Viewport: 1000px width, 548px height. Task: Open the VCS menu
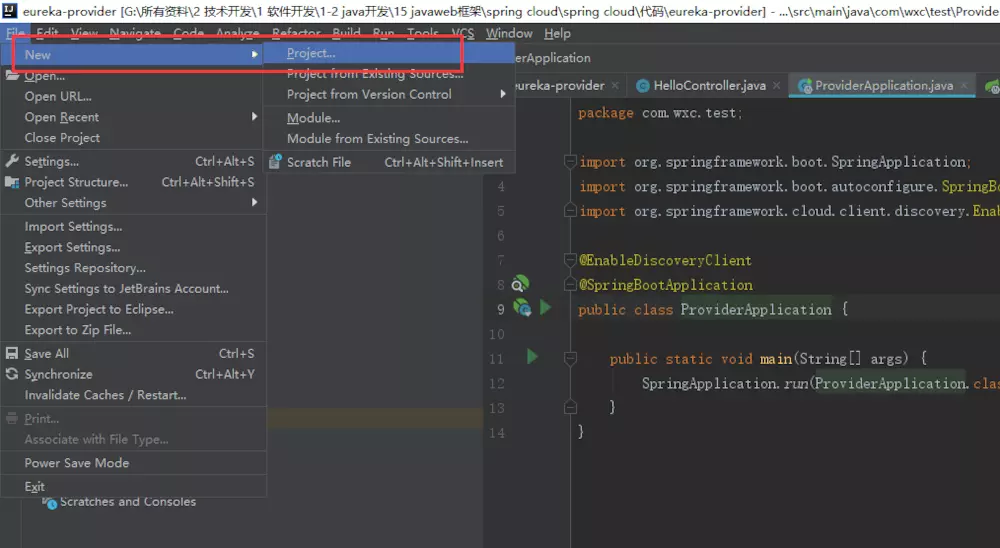(x=463, y=33)
